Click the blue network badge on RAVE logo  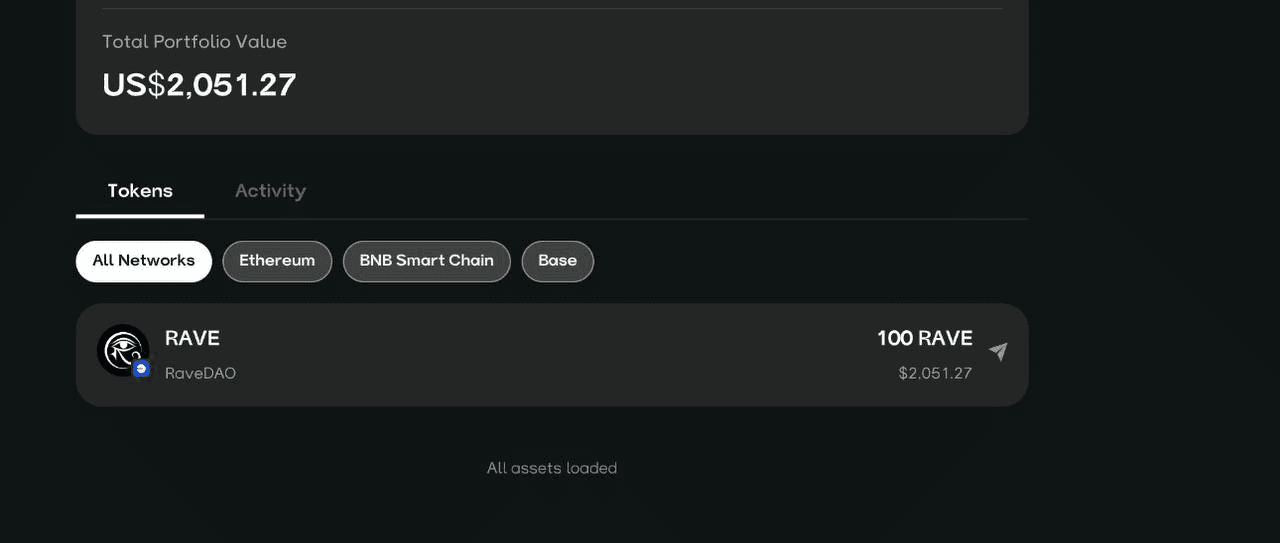141,369
